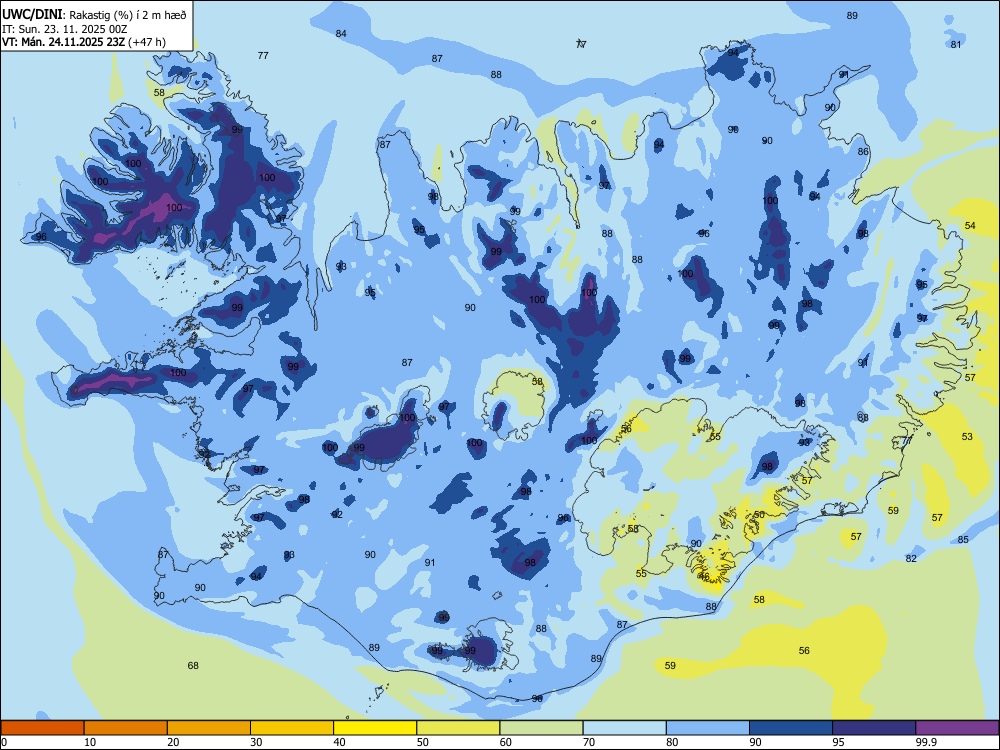
Task: Choose the 95–99.9 navy legend swatch
Action: (874, 728)
